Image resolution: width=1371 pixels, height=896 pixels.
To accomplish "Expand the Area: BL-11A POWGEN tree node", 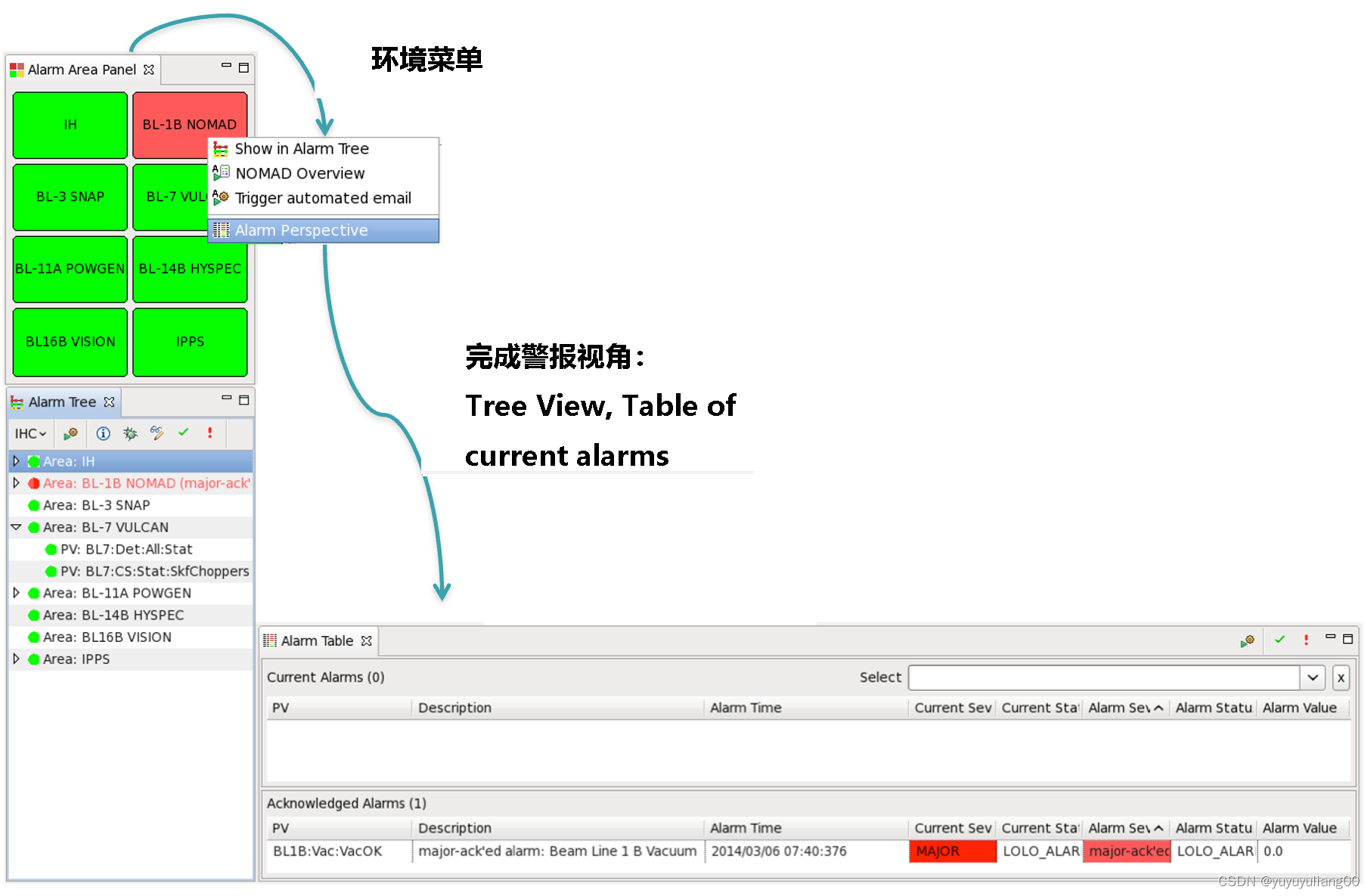I will point(16,594).
